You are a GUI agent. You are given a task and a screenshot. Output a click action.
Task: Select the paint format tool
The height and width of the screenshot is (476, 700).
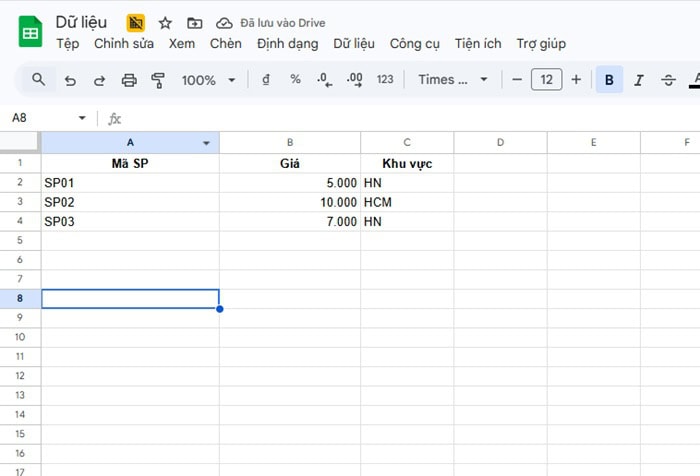pos(157,80)
